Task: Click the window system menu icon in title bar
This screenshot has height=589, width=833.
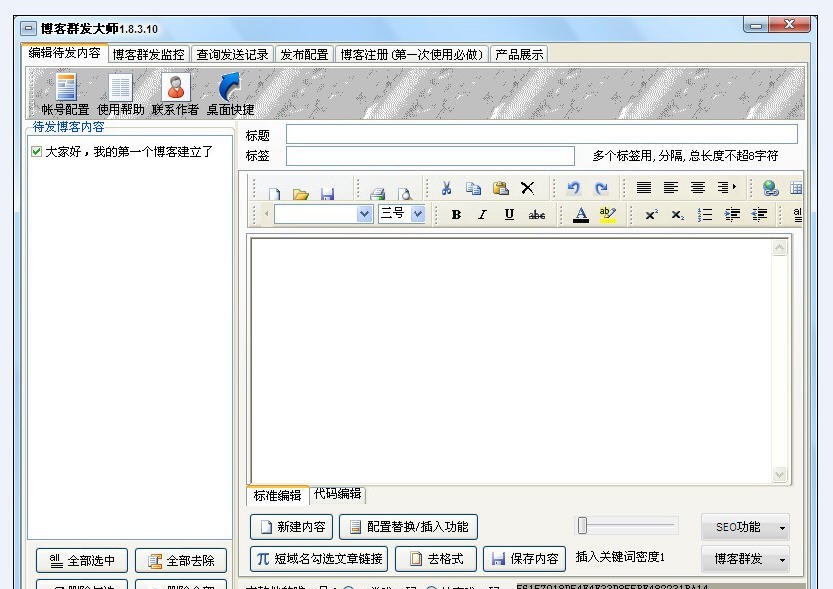Action: pyautogui.click(x=28, y=28)
